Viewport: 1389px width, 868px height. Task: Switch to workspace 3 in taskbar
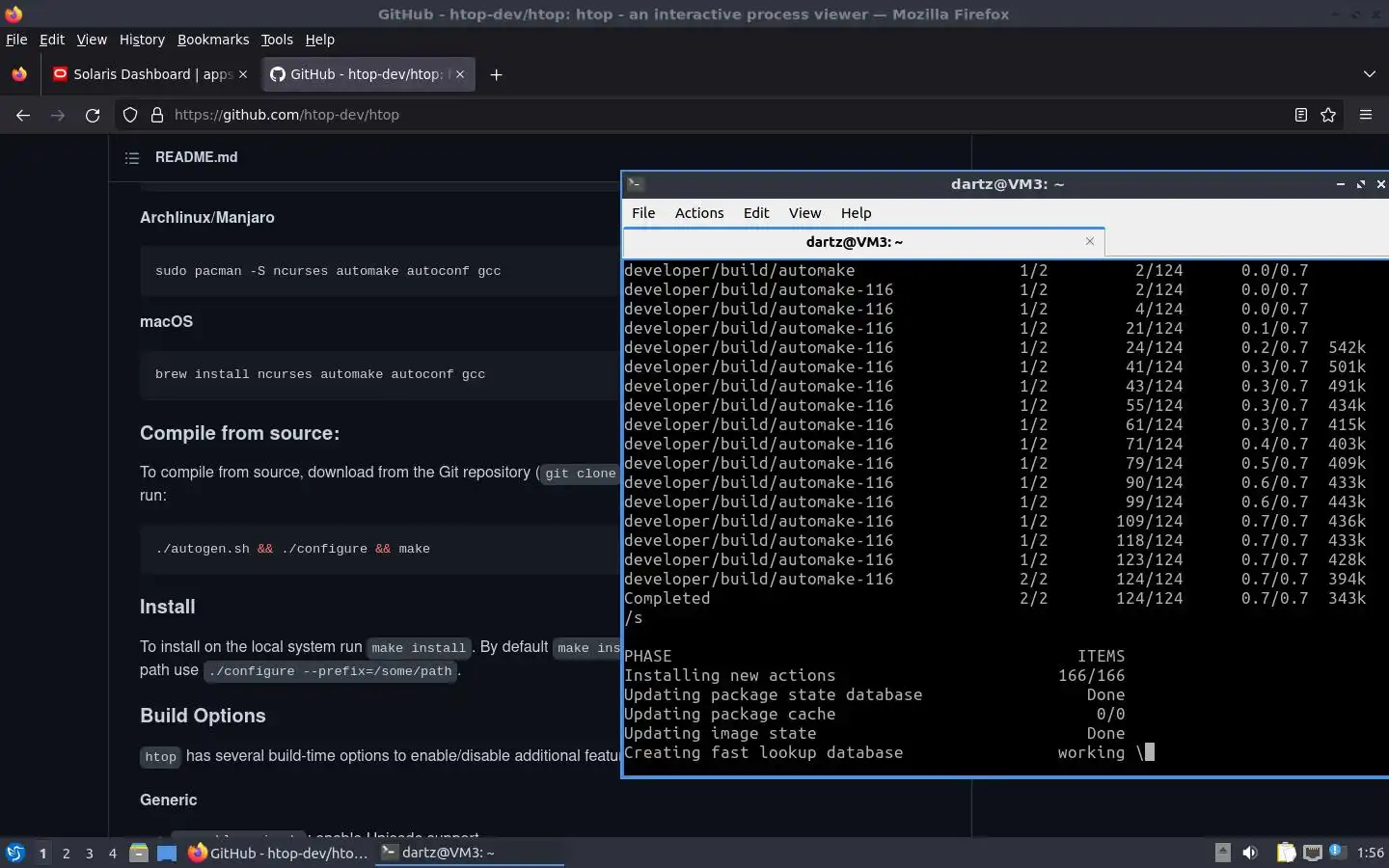coord(89,853)
